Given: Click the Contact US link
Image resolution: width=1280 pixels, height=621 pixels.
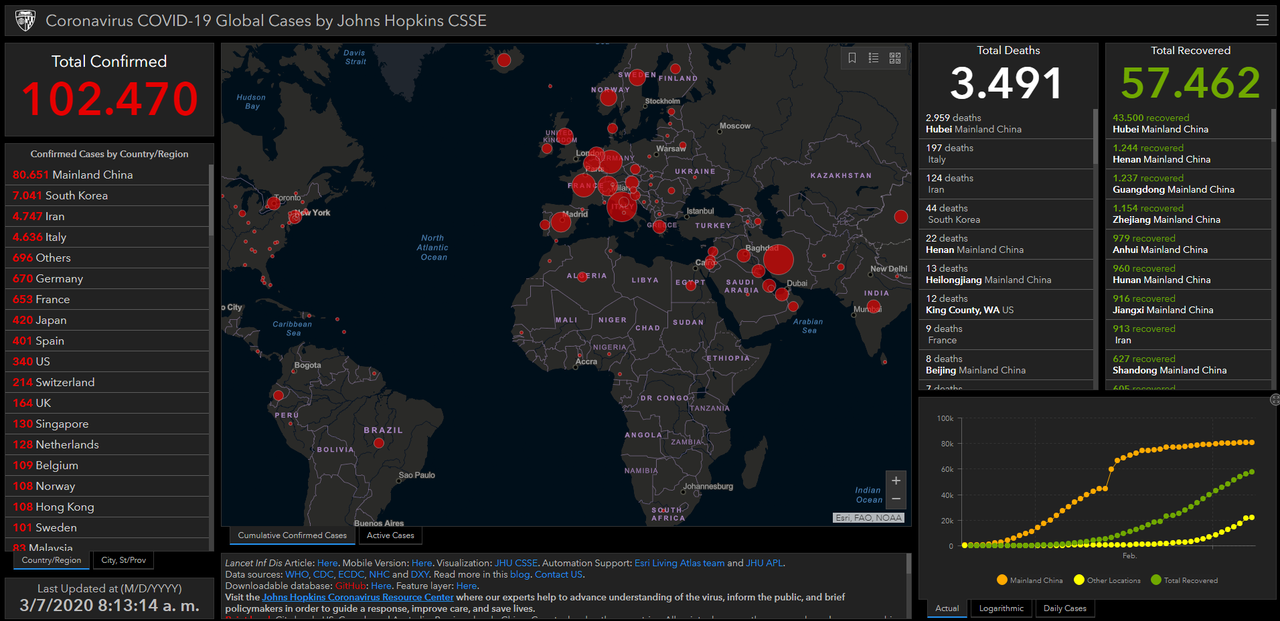Looking at the screenshot, I should (559, 575).
